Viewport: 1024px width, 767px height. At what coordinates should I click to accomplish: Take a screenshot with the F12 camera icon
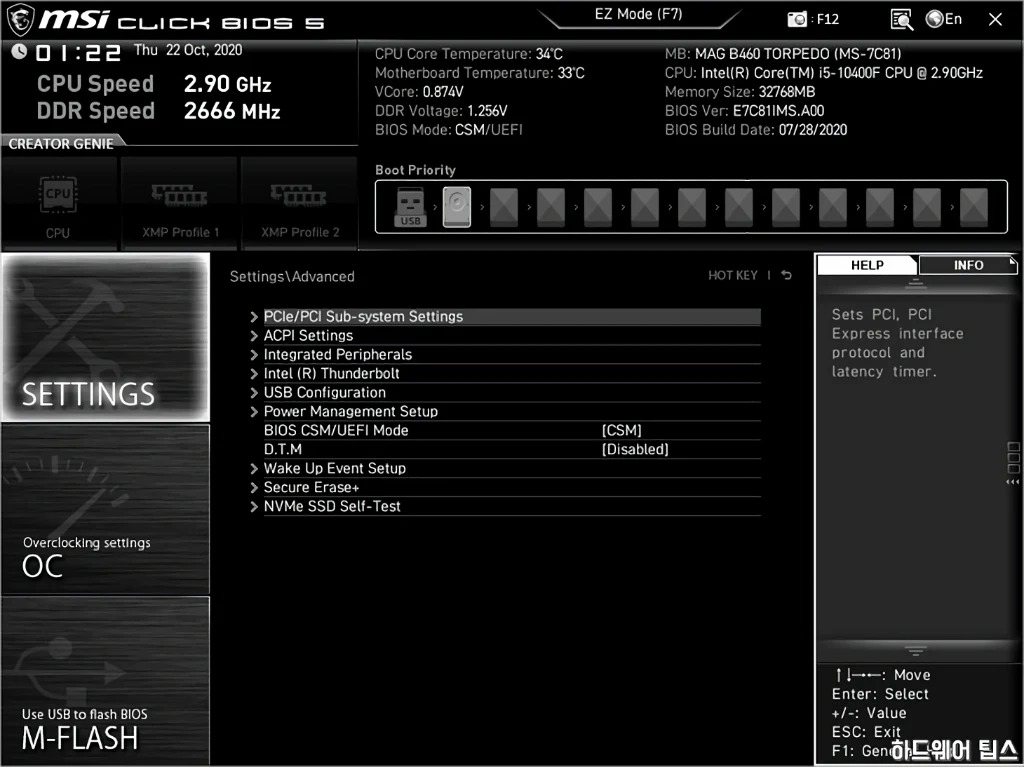coord(797,20)
